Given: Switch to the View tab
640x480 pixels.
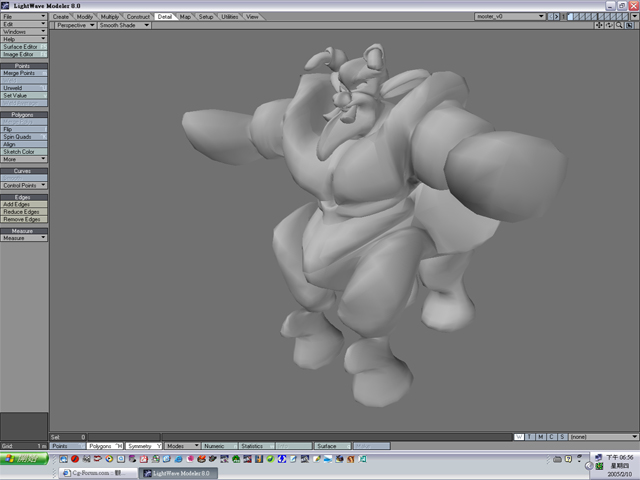Looking at the screenshot, I should coord(252,17).
